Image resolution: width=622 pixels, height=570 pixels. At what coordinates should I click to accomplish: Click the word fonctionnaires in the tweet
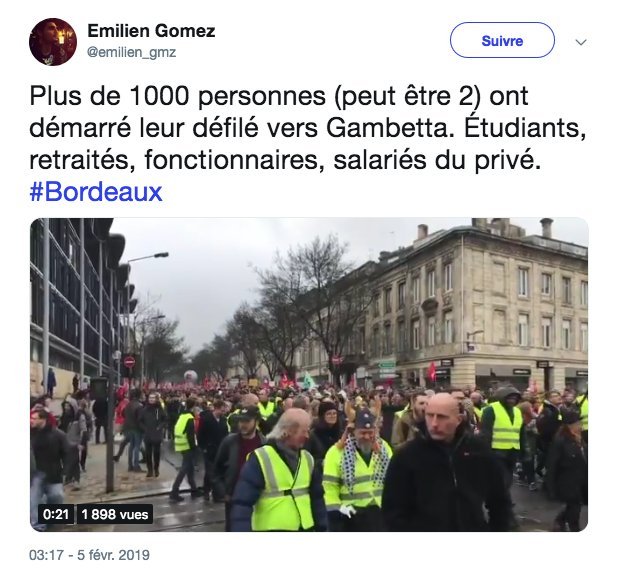232,160
